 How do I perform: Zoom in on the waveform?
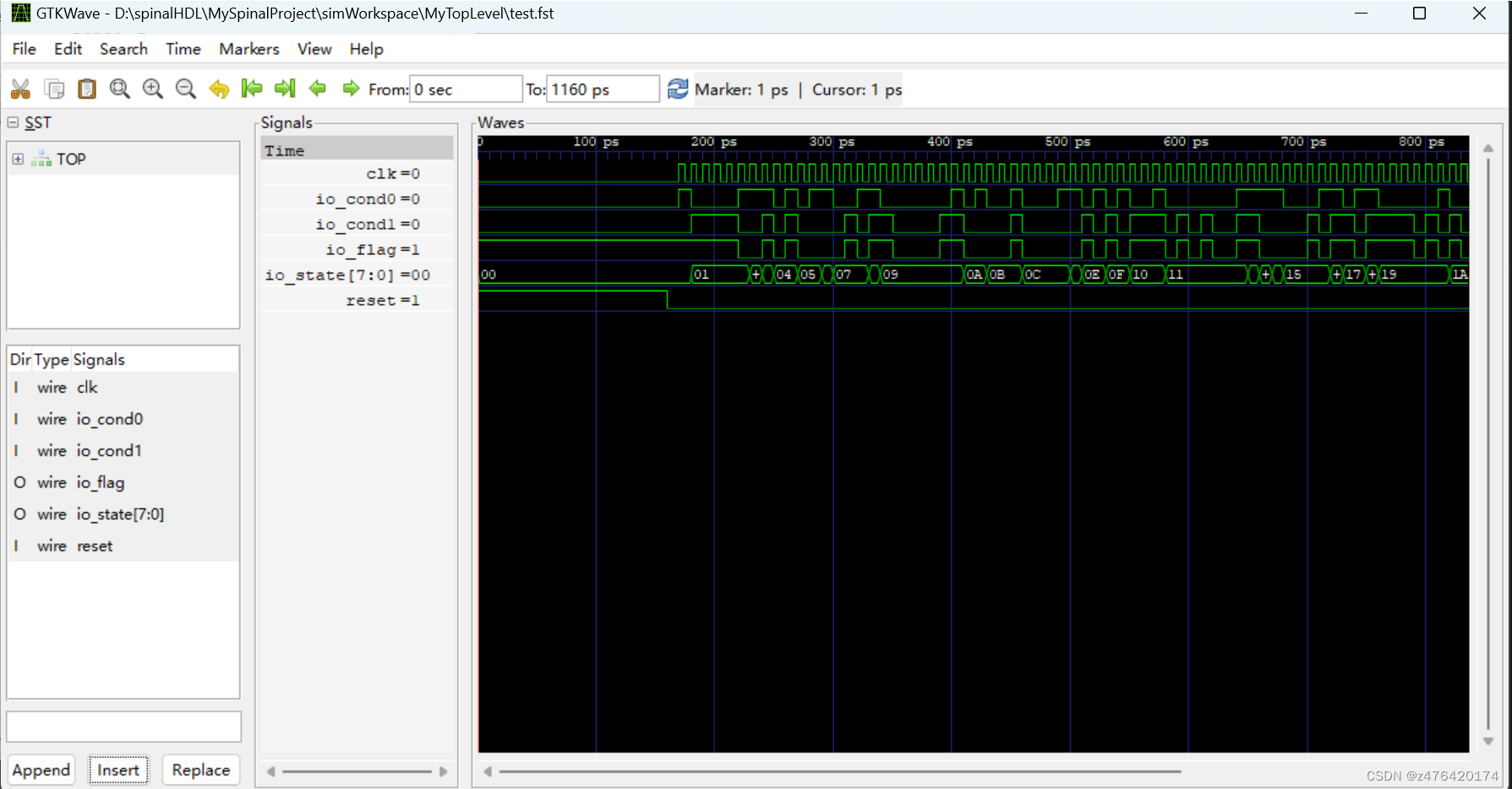153,89
